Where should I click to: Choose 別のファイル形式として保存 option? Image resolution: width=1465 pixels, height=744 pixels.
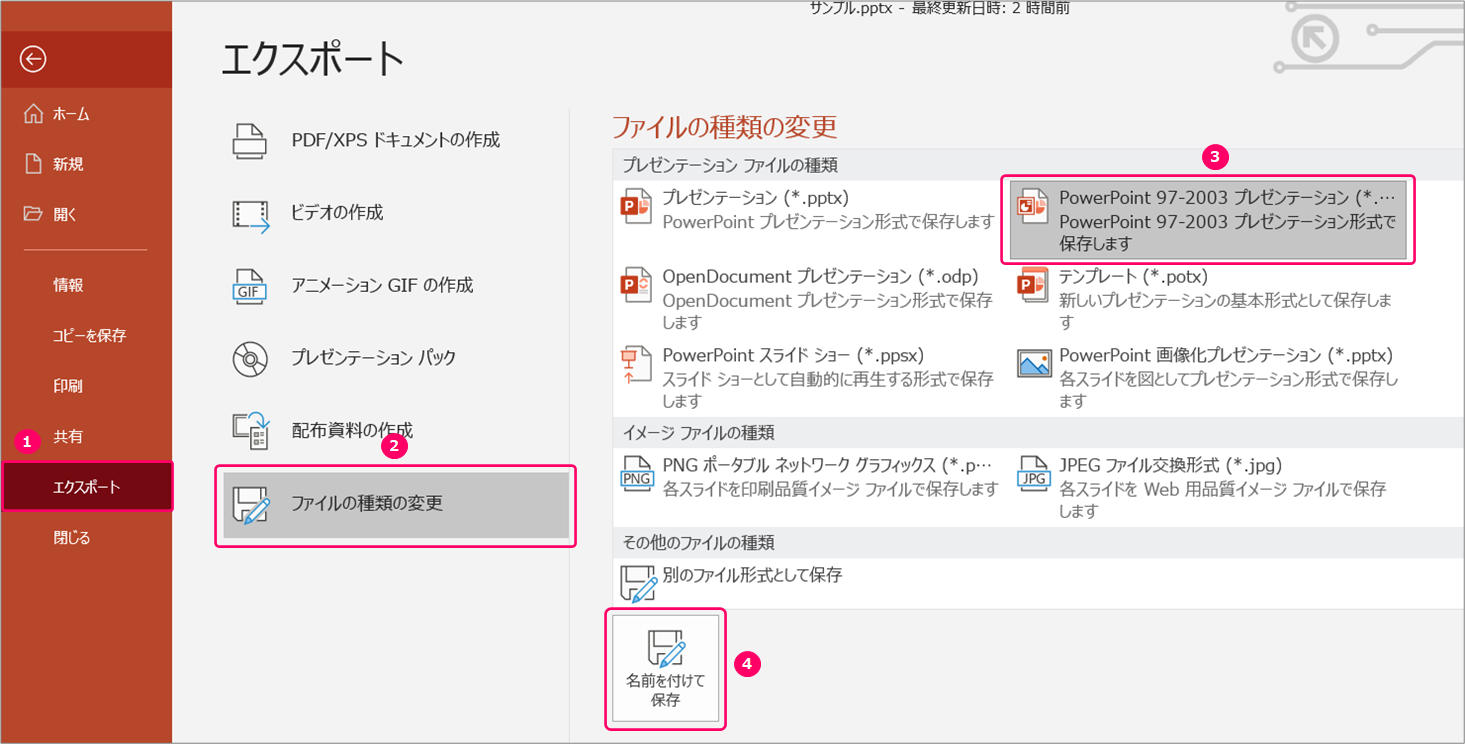click(810, 583)
